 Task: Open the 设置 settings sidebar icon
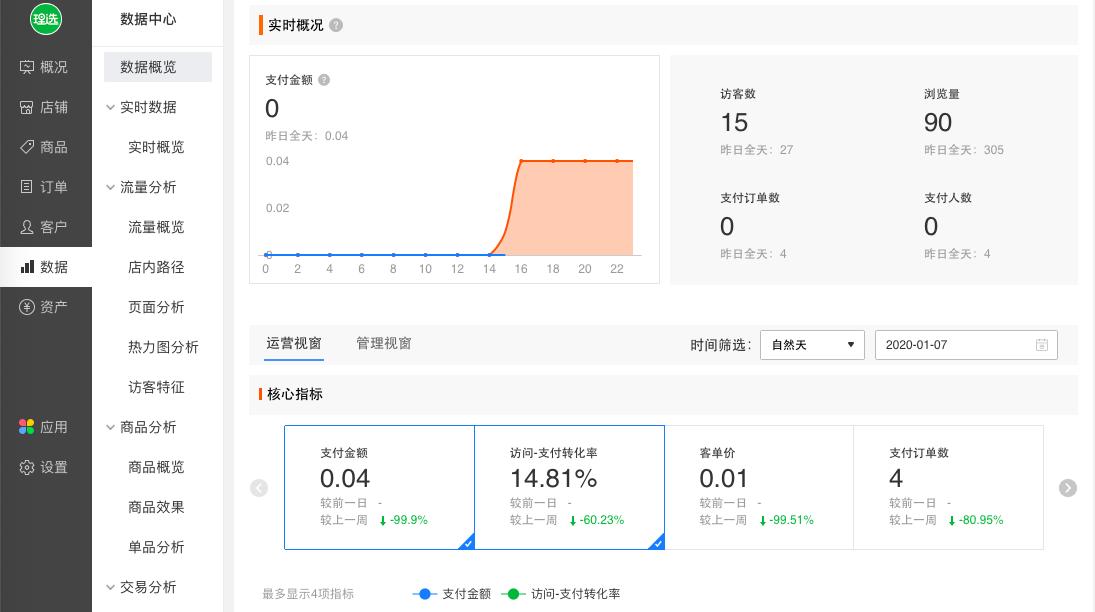tap(46, 467)
